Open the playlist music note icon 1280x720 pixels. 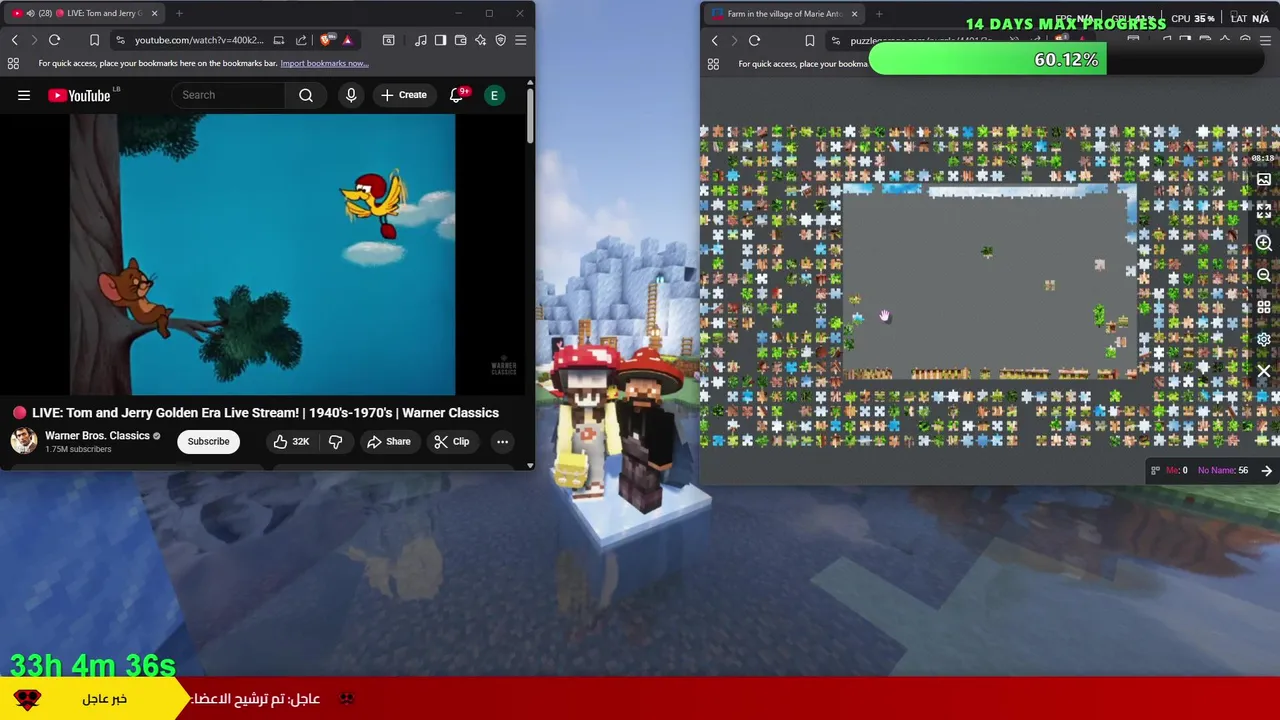[420, 40]
